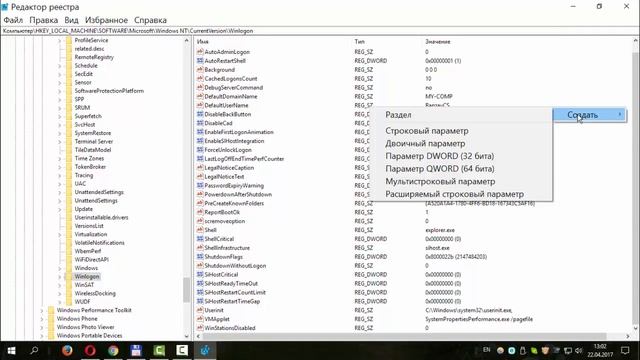Expand the SoftwareProtectionPlatform key
Screen dimensions: 640x360
click(x=60, y=91)
